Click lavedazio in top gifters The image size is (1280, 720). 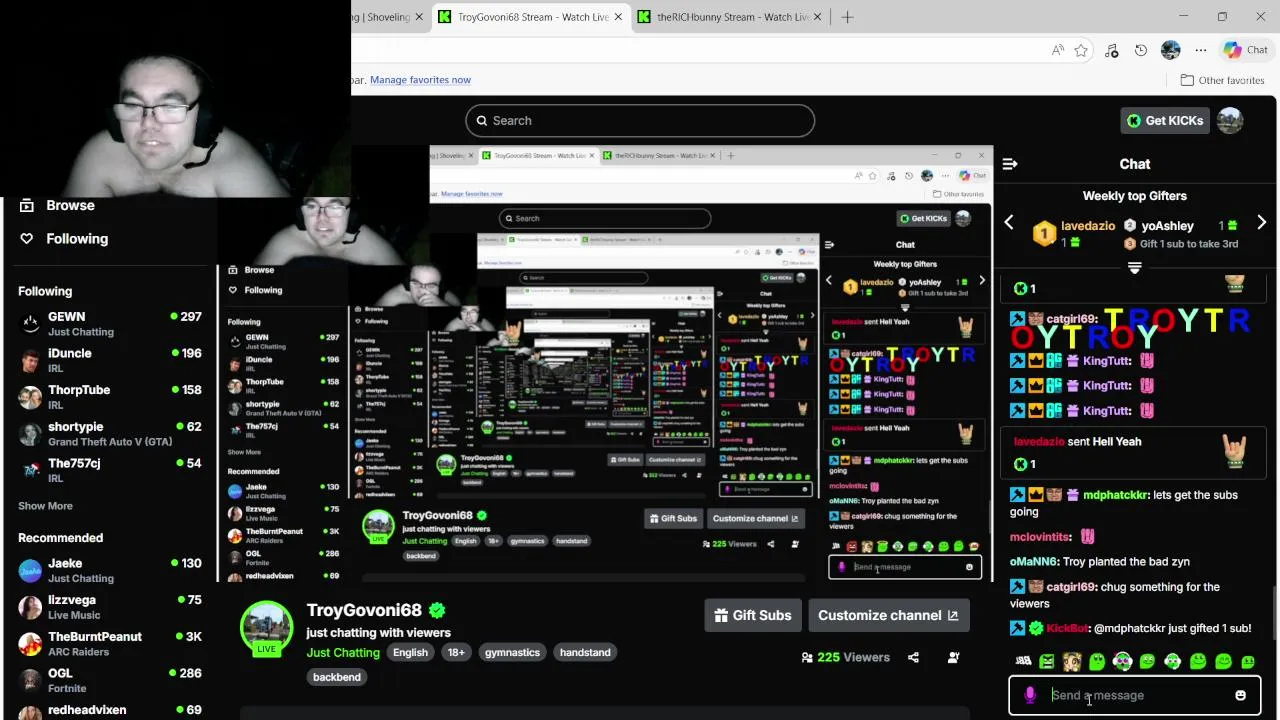pos(1088,226)
